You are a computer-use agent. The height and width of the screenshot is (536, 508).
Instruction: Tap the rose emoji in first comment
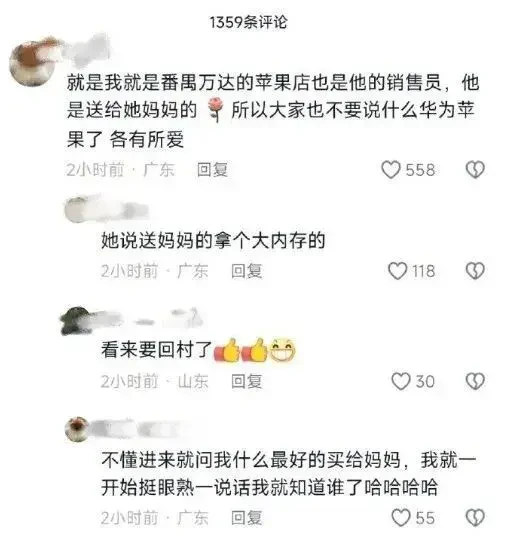pyautogui.click(x=215, y=110)
